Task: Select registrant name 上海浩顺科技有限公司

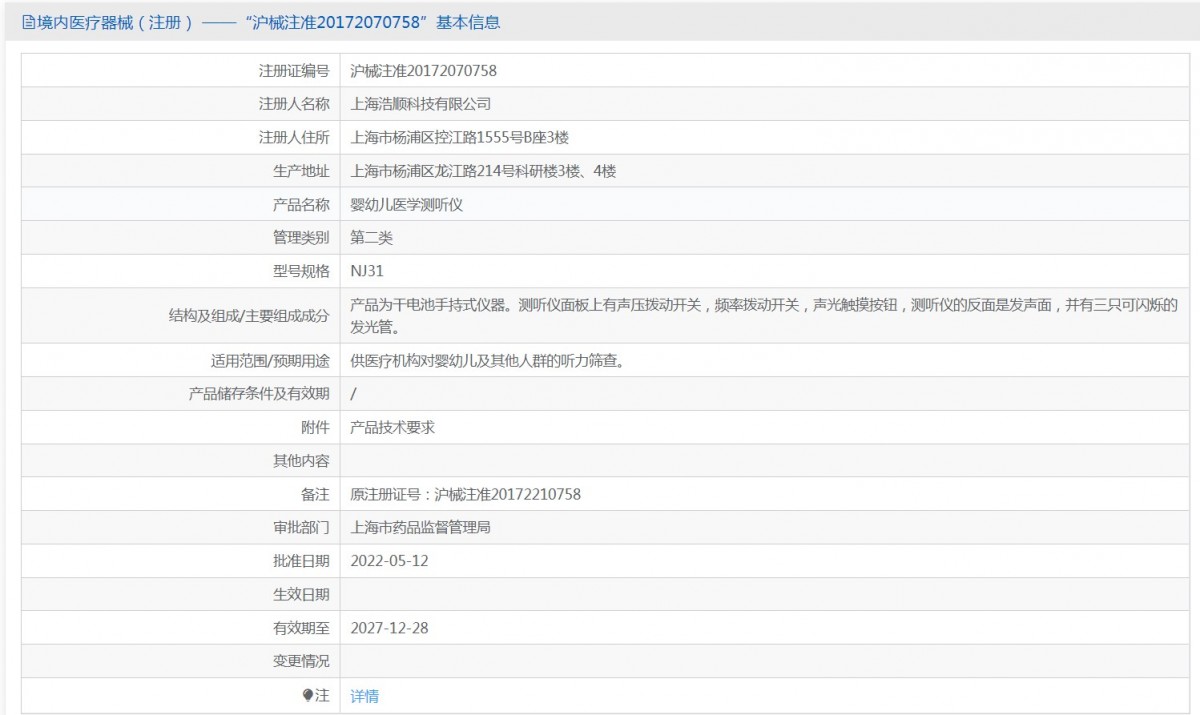Action: pos(421,104)
